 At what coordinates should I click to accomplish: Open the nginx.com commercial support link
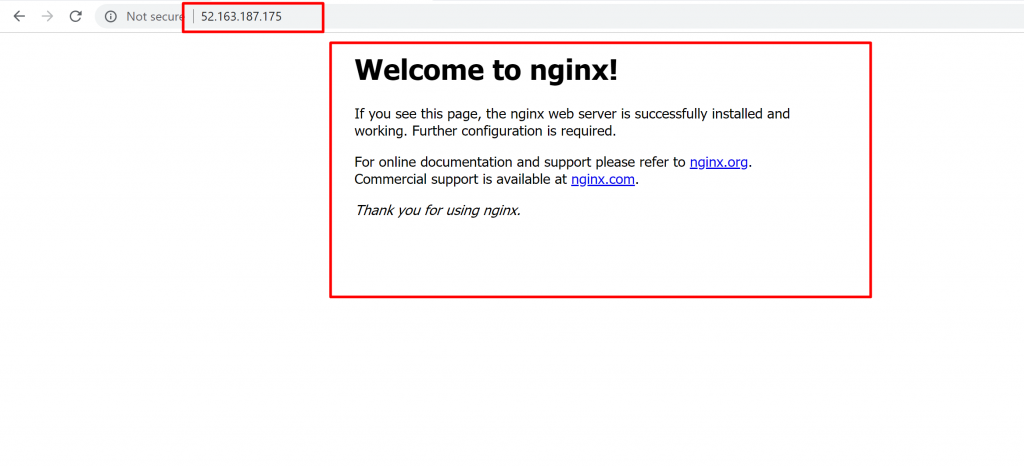pos(603,180)
